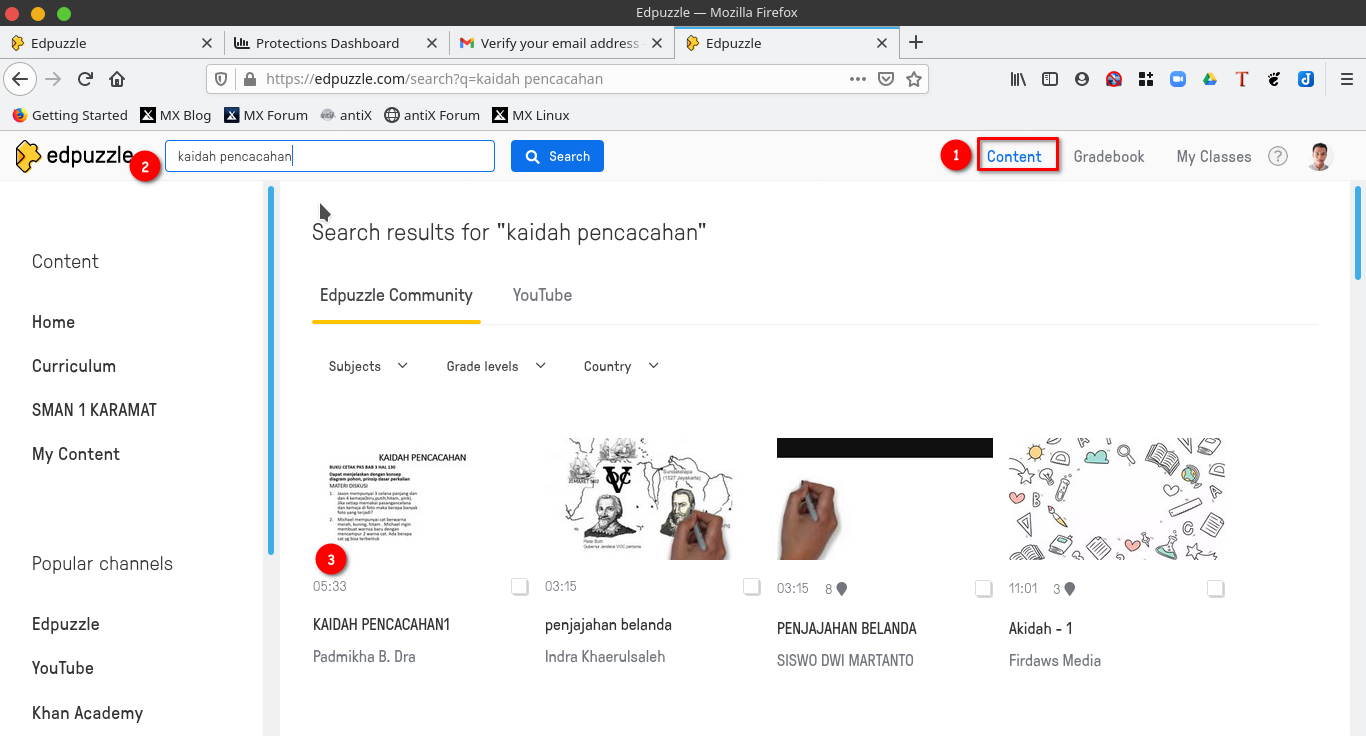Image resolution: width=1366 pixels, height=736 pixels.
Task: Open the MX Forum bookmark
Action: pos(266,115)
